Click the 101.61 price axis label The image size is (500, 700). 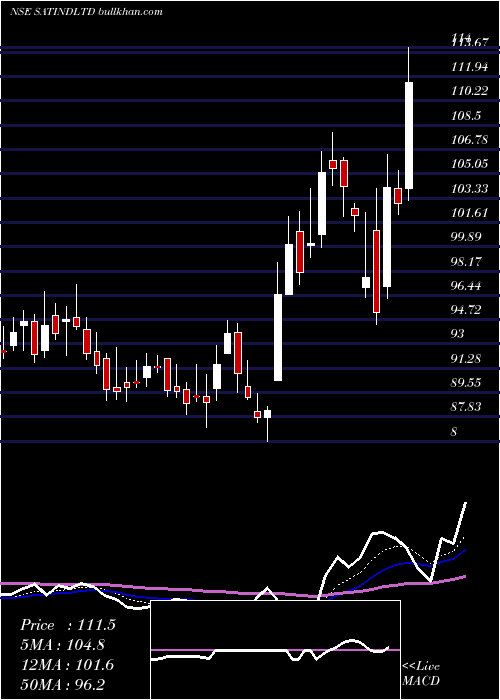click(469, 212)
